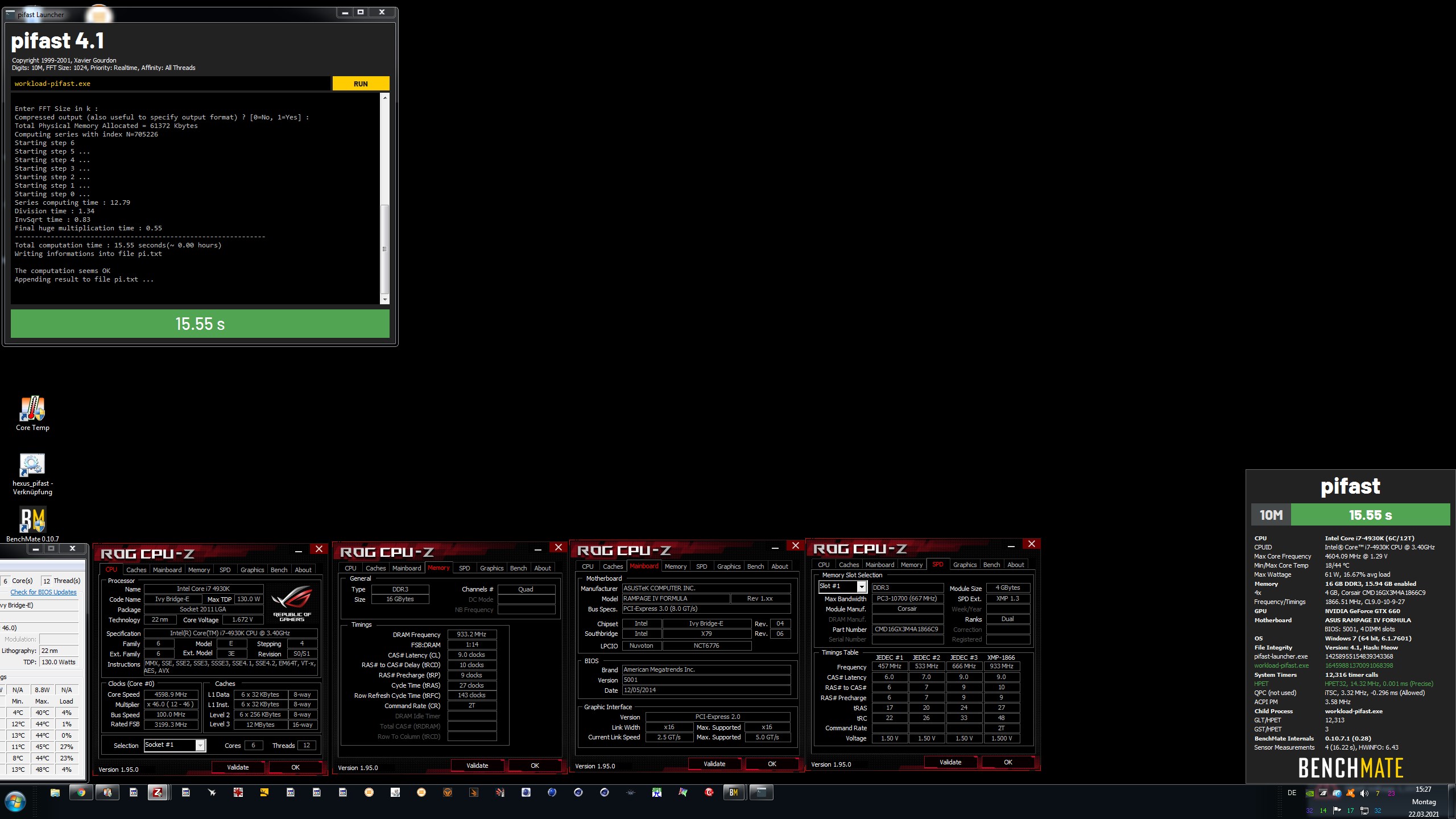
Task: Click OK in the CPU-Z Memory Slot window
Action: click(1008, 762)
